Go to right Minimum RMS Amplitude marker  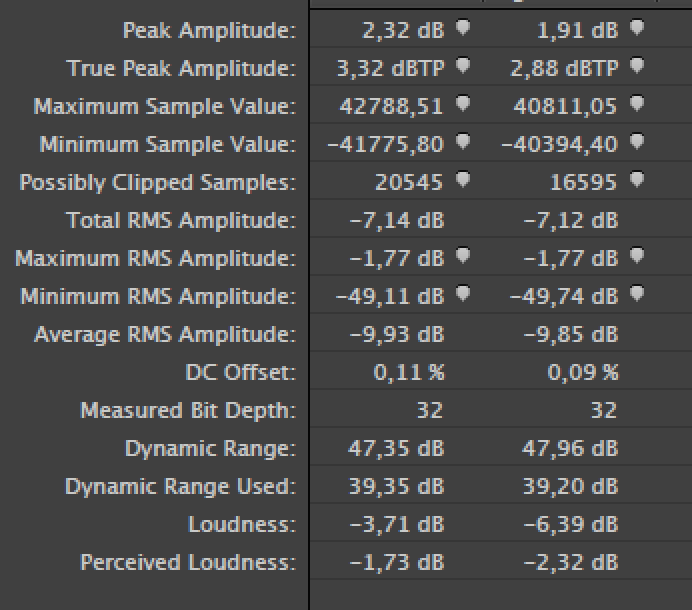click(x=637, y=295)
